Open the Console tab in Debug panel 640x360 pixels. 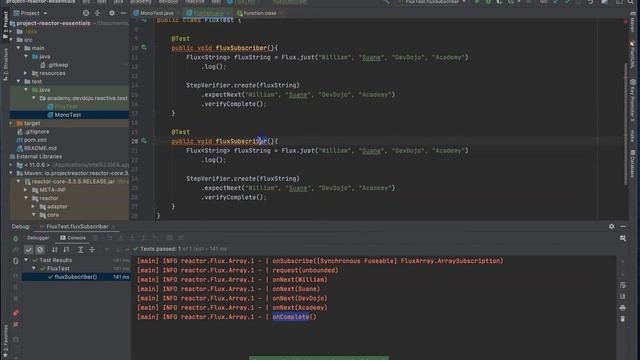coord(73,238)
